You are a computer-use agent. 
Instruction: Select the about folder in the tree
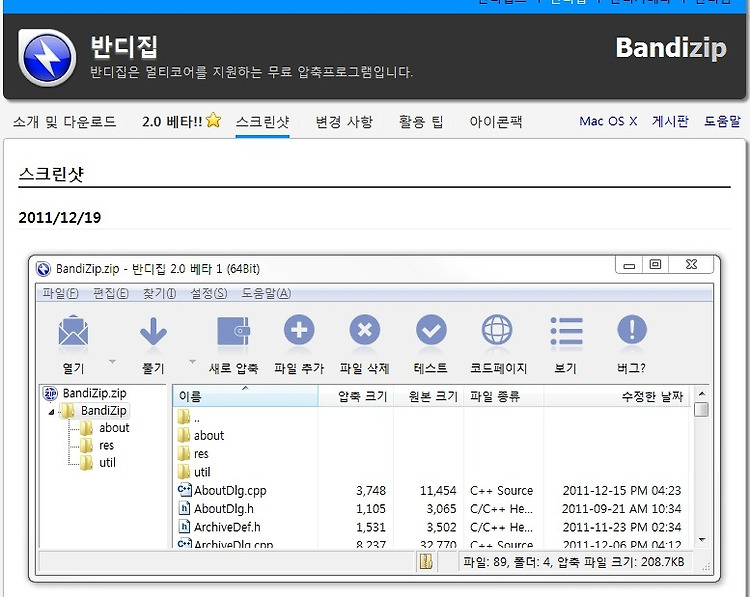pyautogui.click(x=114, y=428)
